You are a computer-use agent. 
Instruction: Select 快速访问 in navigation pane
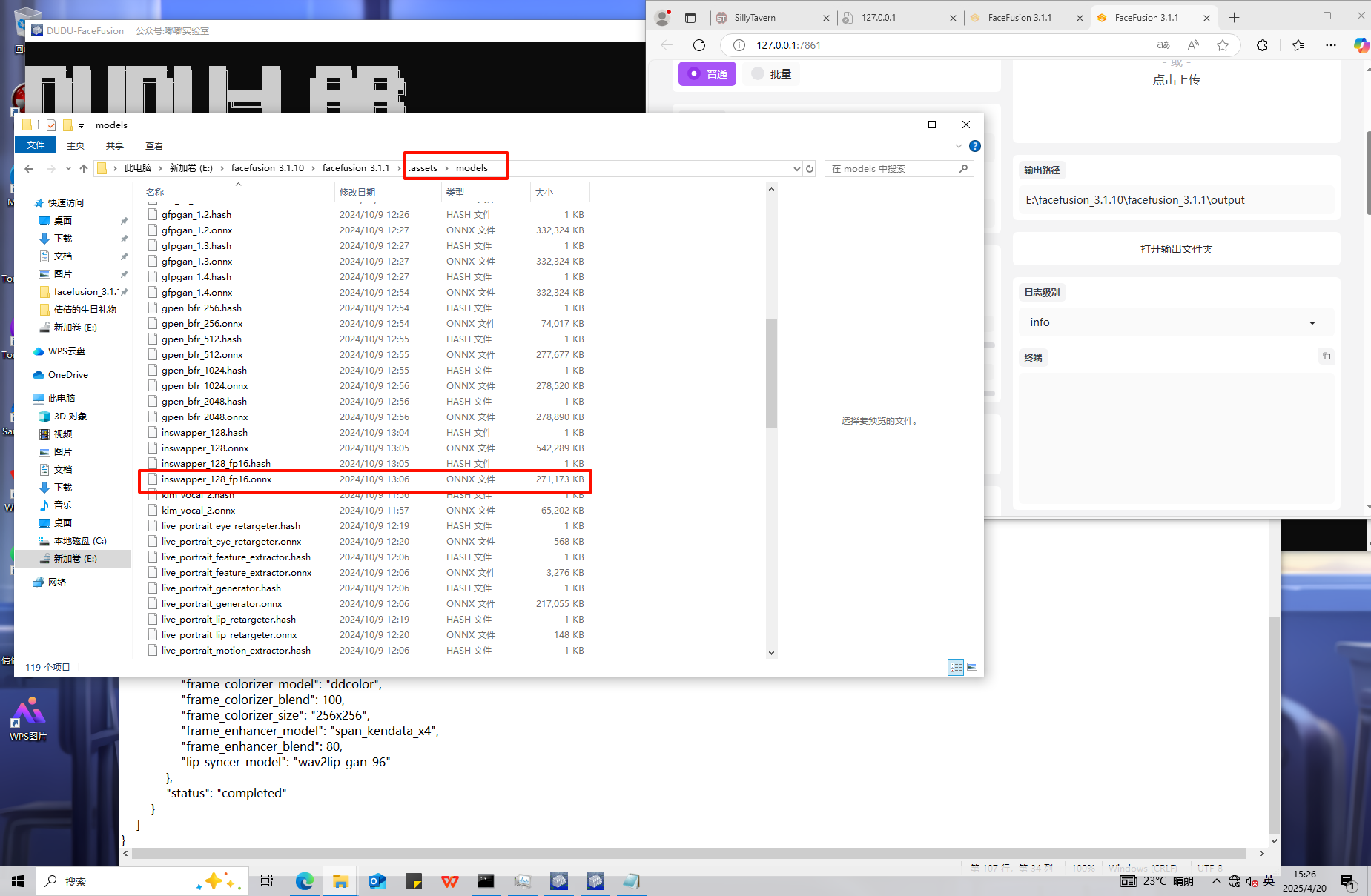[x=65, y=203]
